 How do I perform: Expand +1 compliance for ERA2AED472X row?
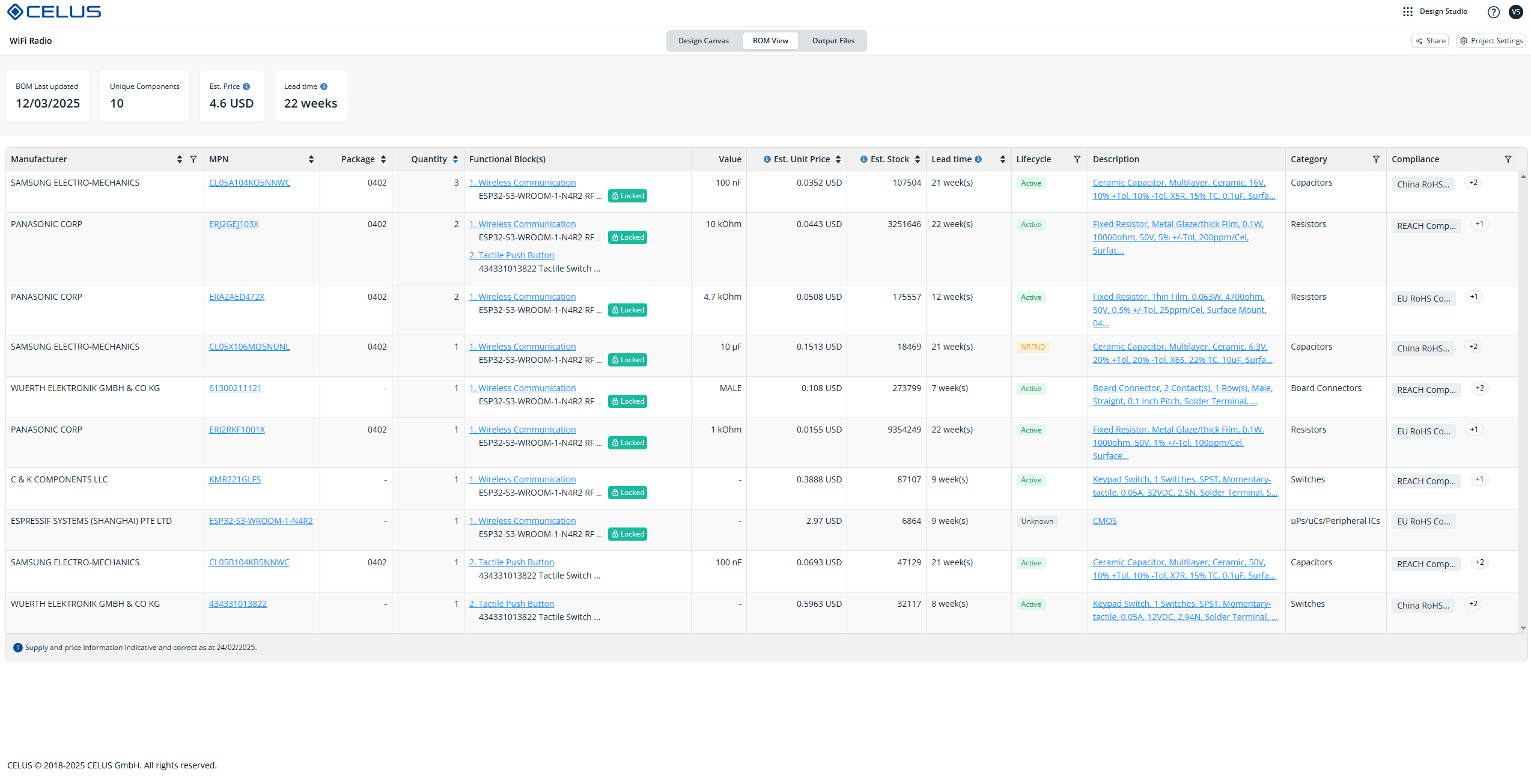coord(1474,297)
